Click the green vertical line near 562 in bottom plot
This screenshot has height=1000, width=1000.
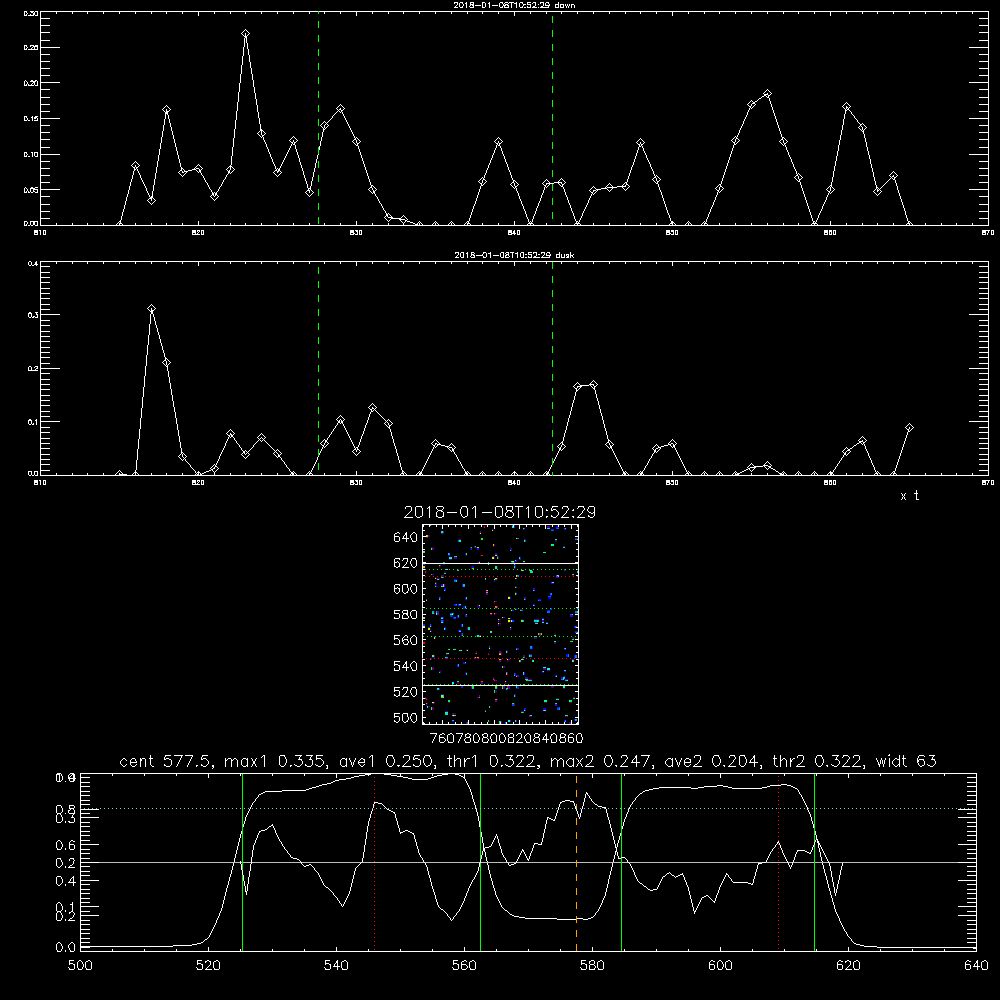pyautogui.click(x=480, y=862)
